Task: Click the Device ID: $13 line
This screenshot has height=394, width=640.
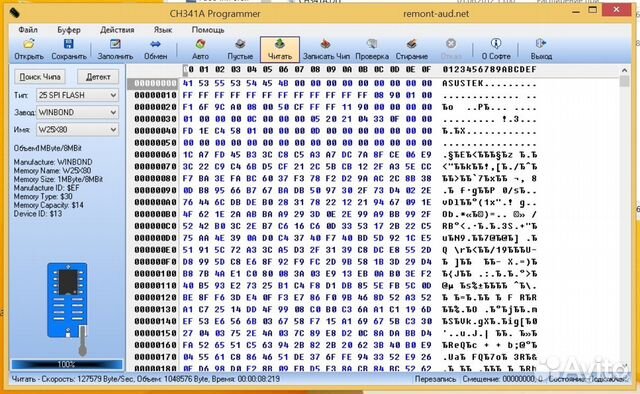Action: [38, 214]
